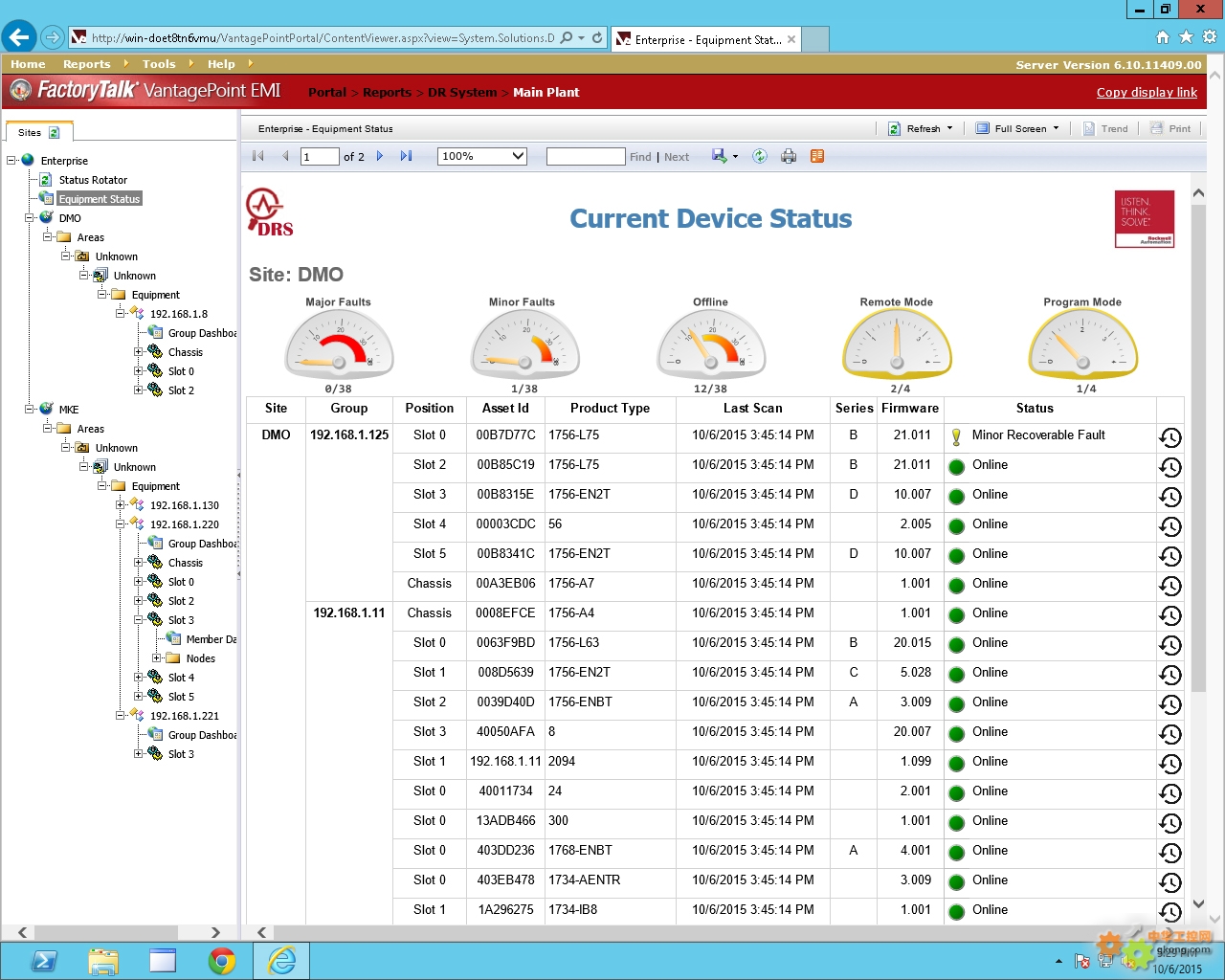Collapse the MKE site node

click(x=30, y=410)
